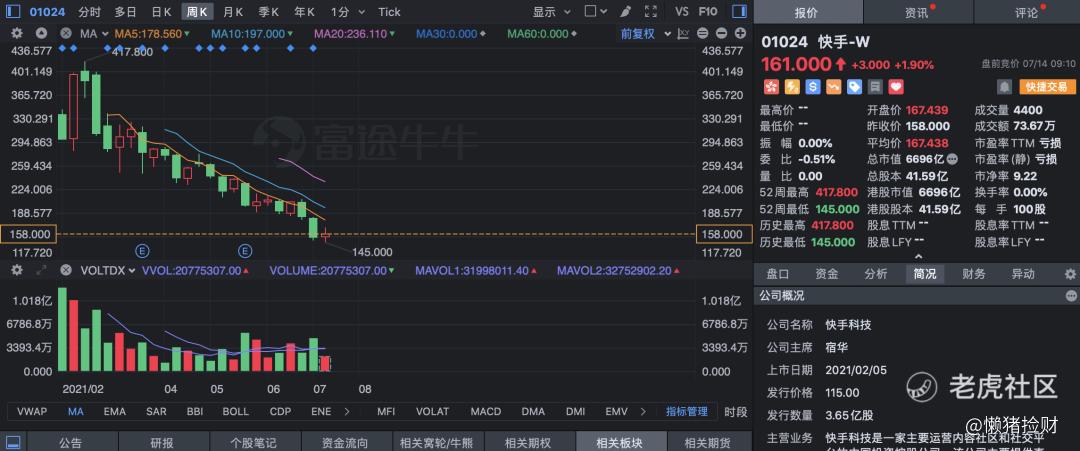Click the second E earnings marker on timeline
Image resolution: width=1080 pixels, height=451 pixels.
point(245,249)
